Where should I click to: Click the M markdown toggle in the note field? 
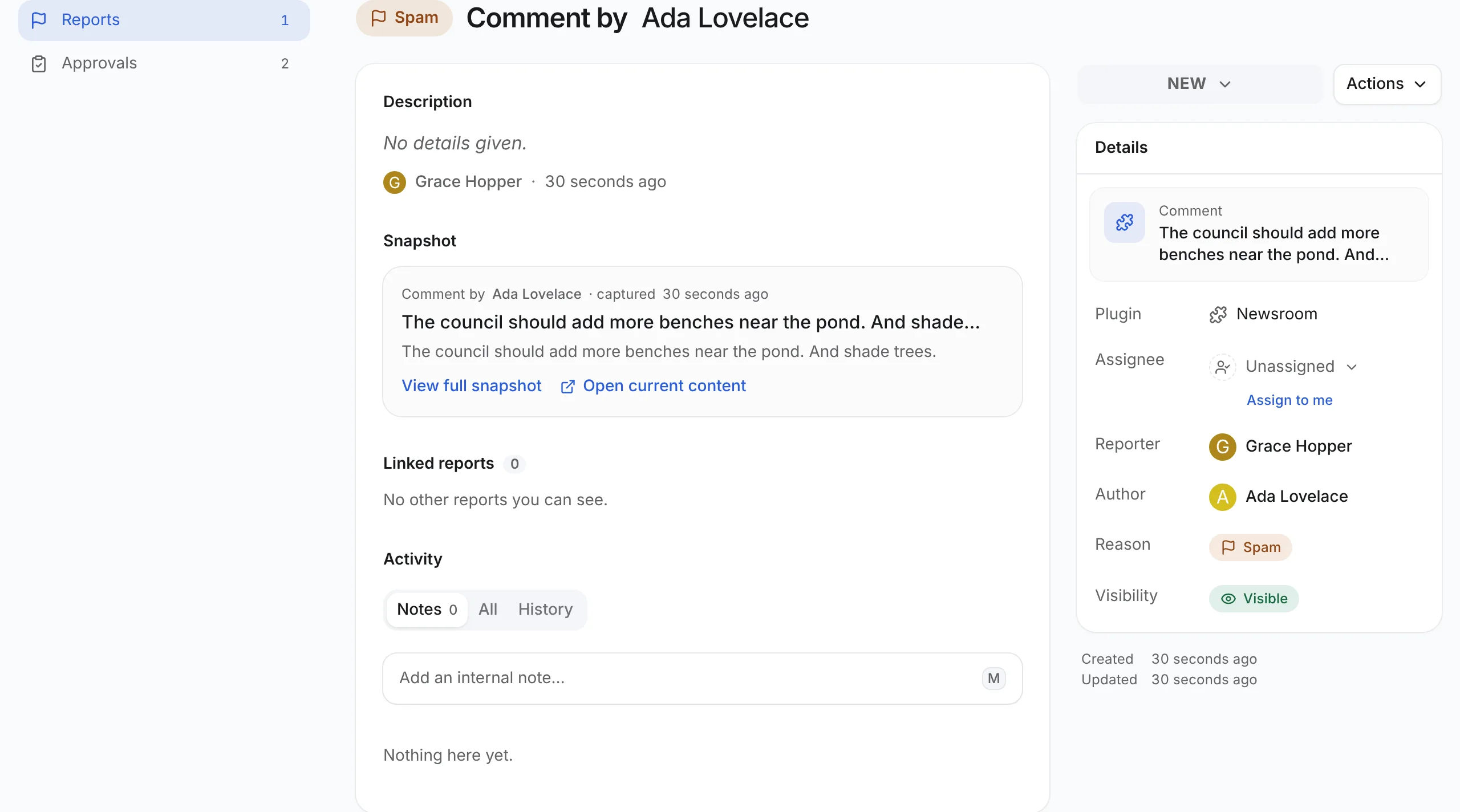993,679
